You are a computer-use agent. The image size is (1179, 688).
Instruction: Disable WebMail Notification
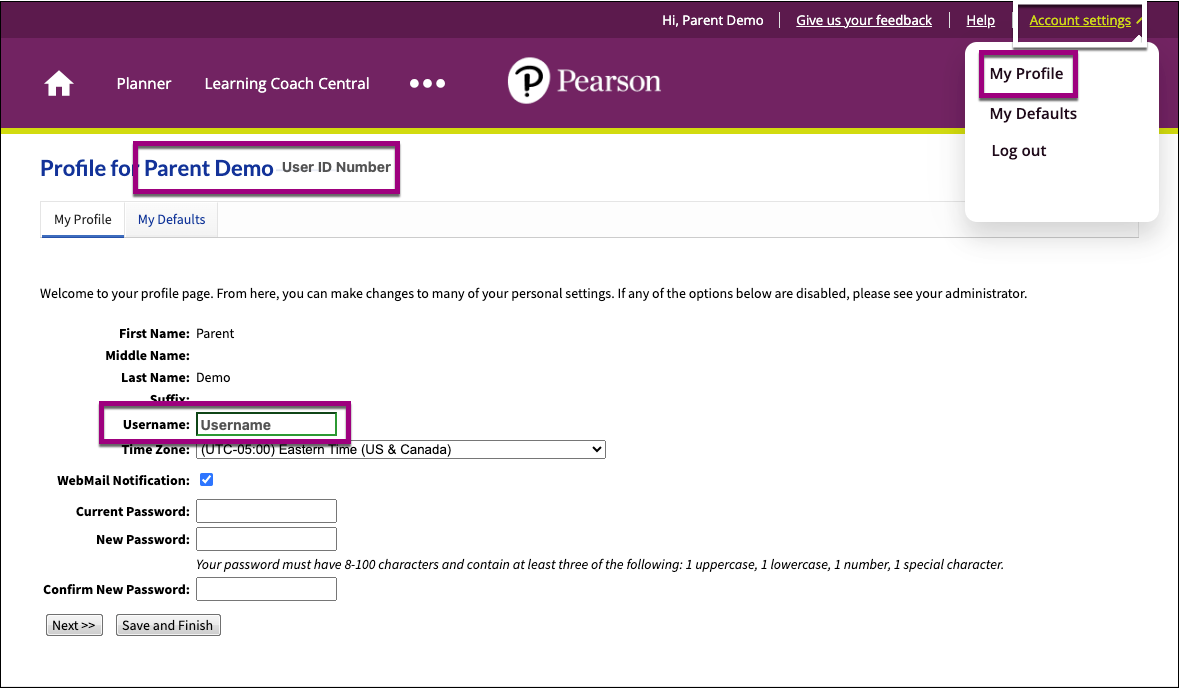pyautogui.click(x=206, y=479)
